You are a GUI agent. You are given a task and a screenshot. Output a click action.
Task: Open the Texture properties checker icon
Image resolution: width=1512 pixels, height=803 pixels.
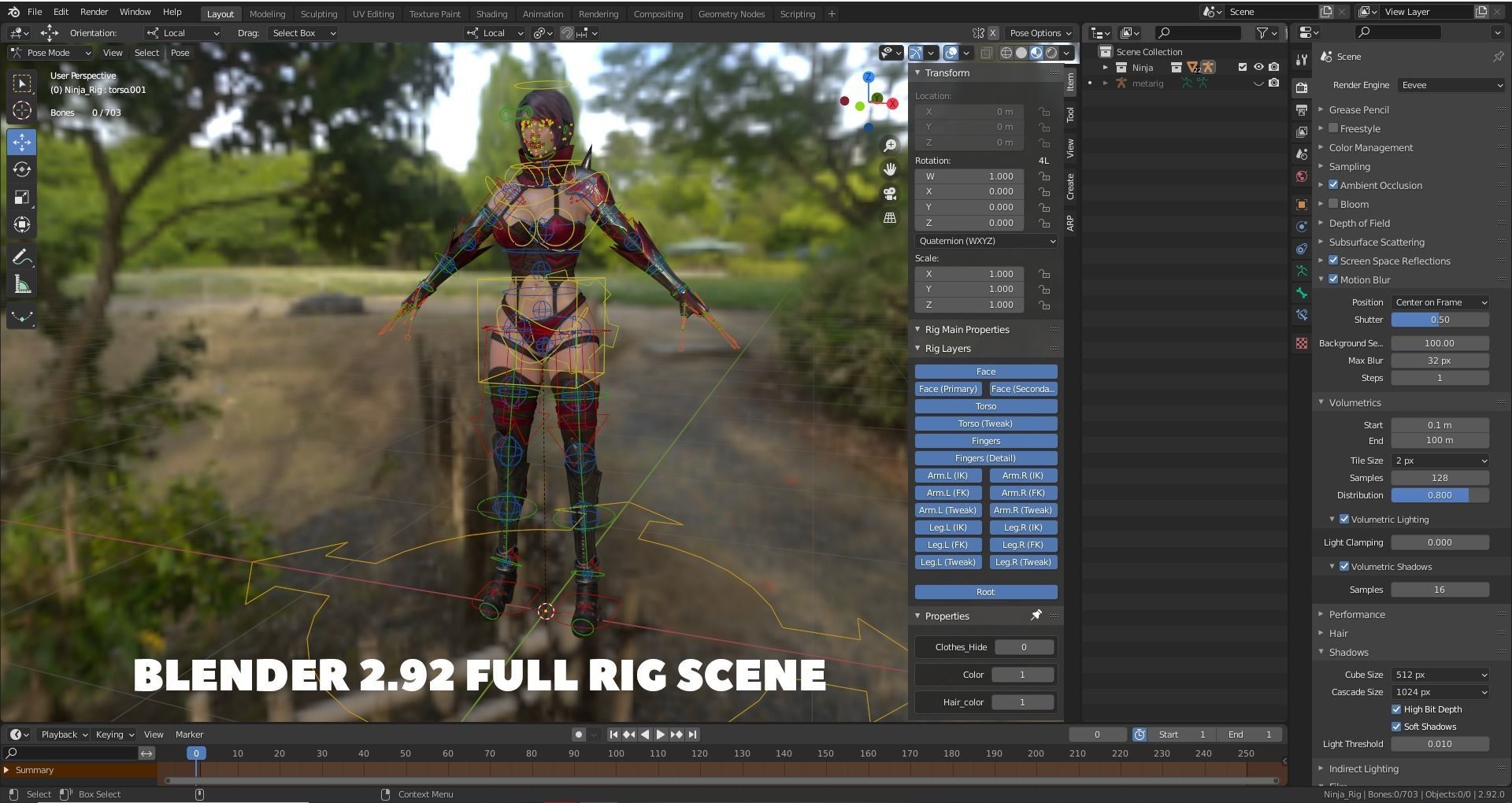[1302, 343]
